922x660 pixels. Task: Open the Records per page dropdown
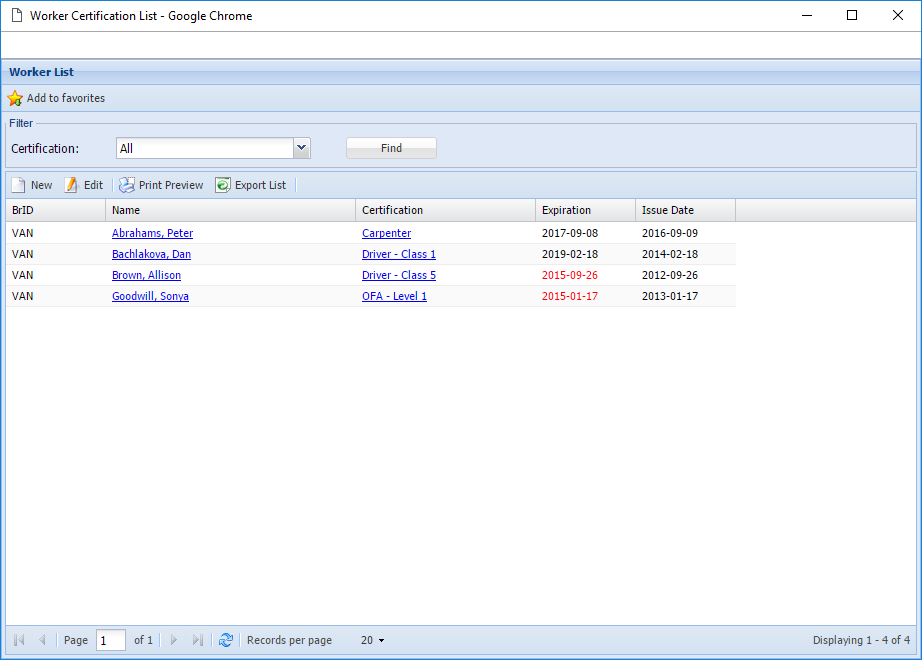click(373, 640)
